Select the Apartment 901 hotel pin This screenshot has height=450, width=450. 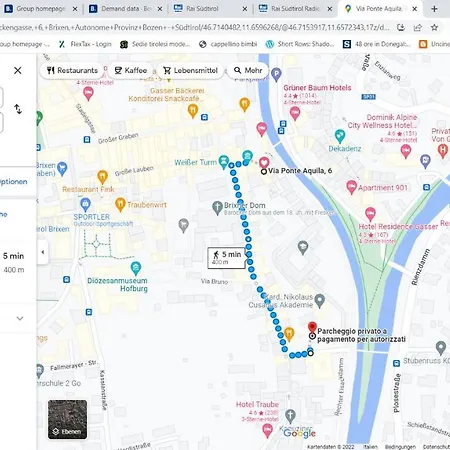pyautogui.click(x=351, y=187)
